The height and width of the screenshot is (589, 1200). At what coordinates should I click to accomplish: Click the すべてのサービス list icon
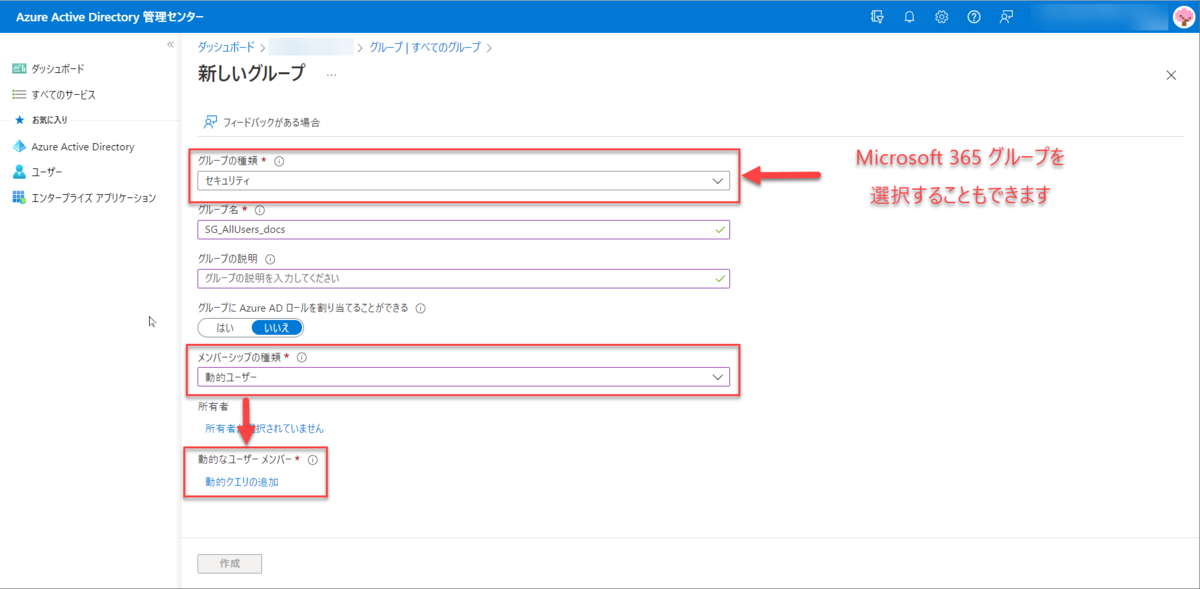click(18, 94)
